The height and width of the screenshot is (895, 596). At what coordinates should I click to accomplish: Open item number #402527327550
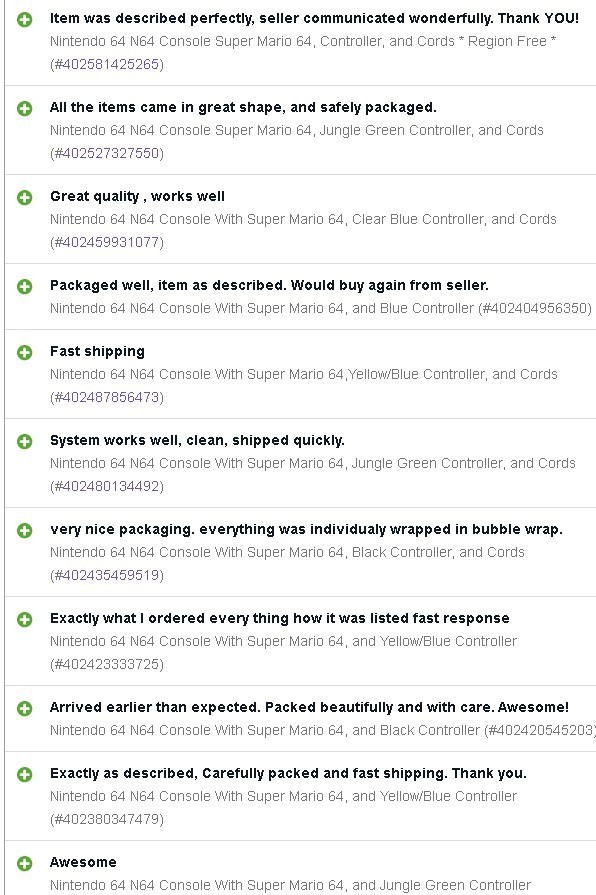[x=107, y=154]
